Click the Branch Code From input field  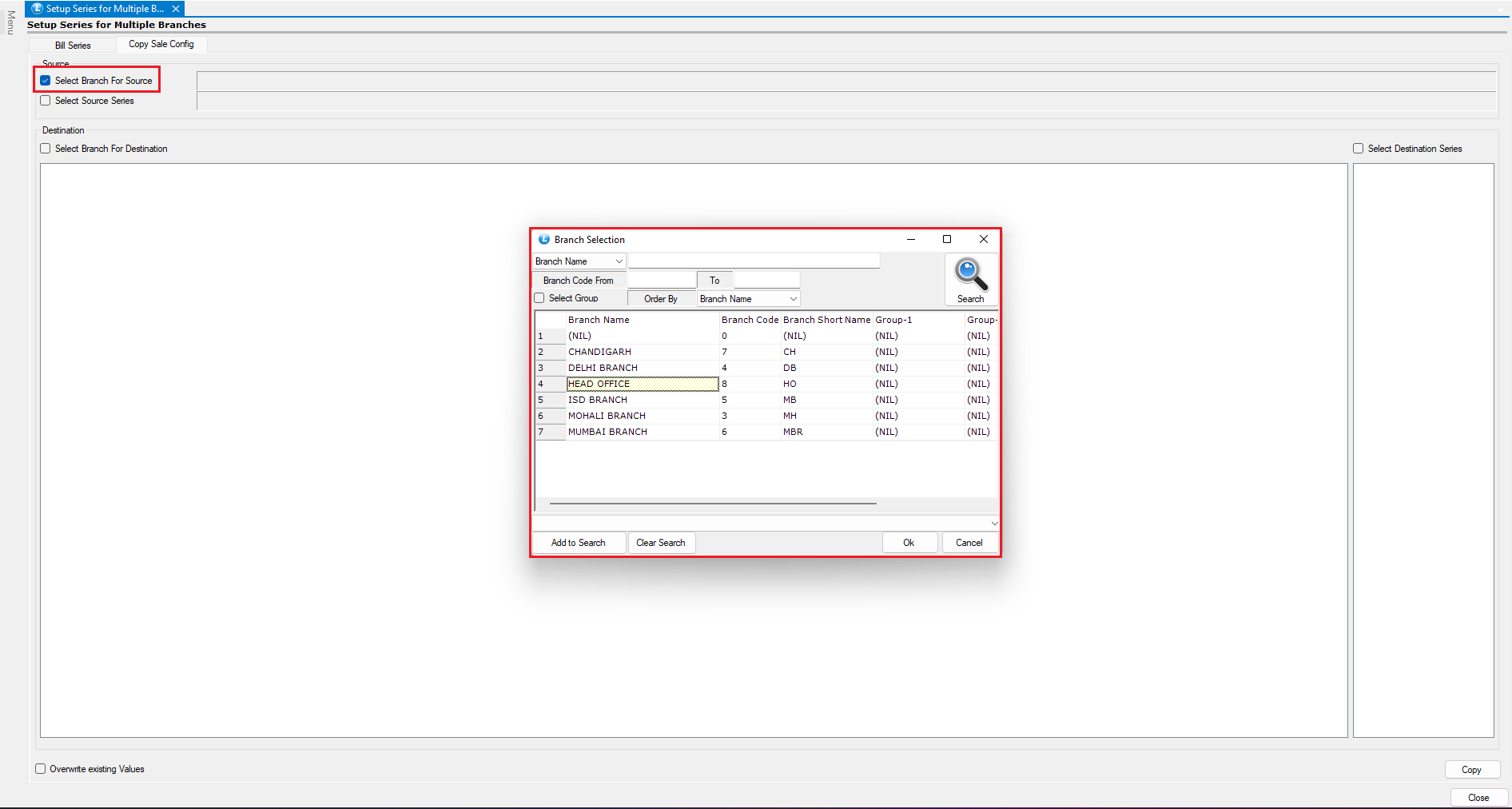(x=662, y=281)
